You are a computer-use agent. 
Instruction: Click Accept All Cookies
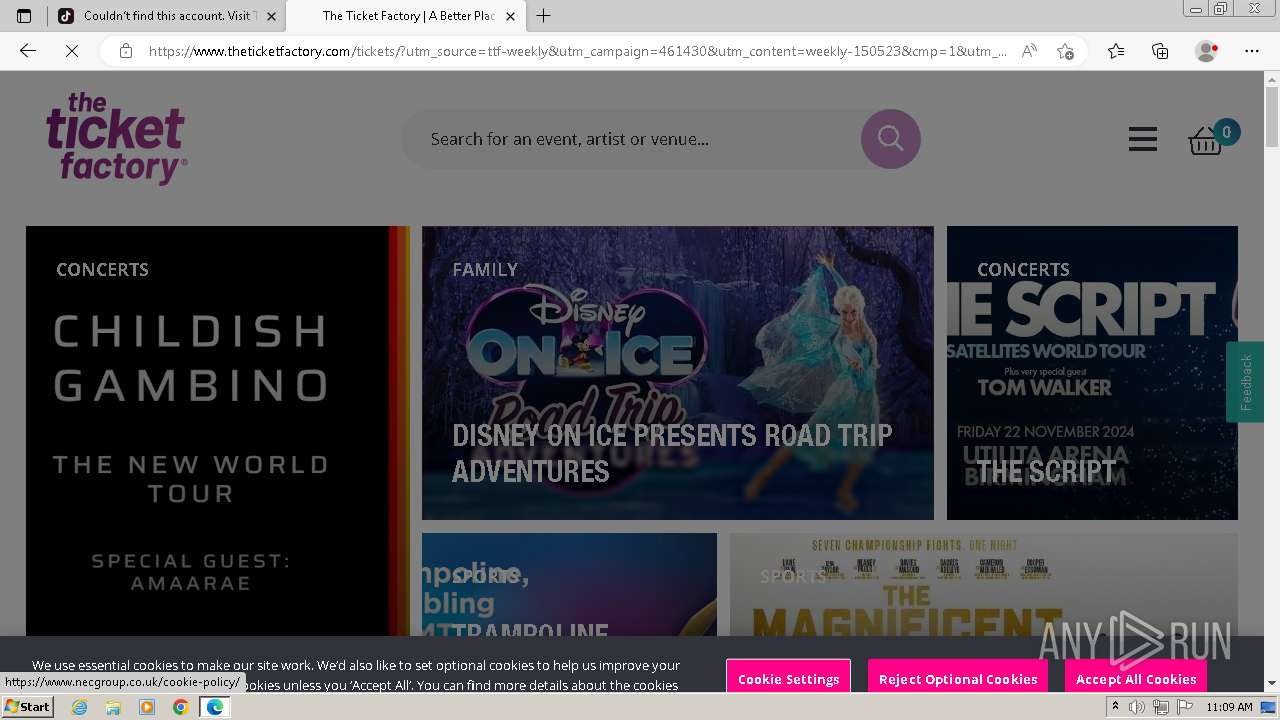click(x=1136, y=678)
